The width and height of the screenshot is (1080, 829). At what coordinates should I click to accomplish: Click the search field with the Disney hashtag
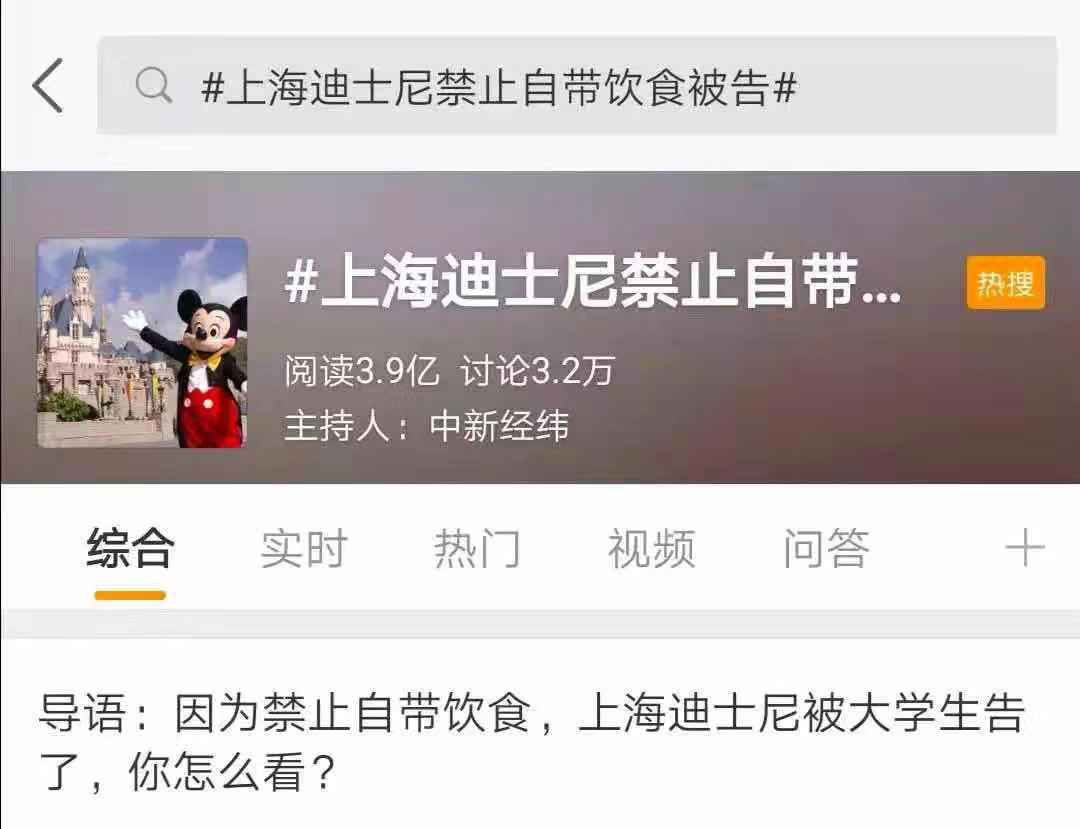coord(577,85)
